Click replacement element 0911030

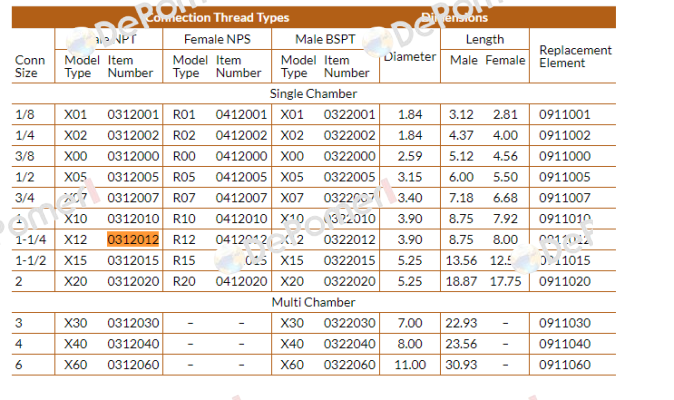click(x=565, y=323)
